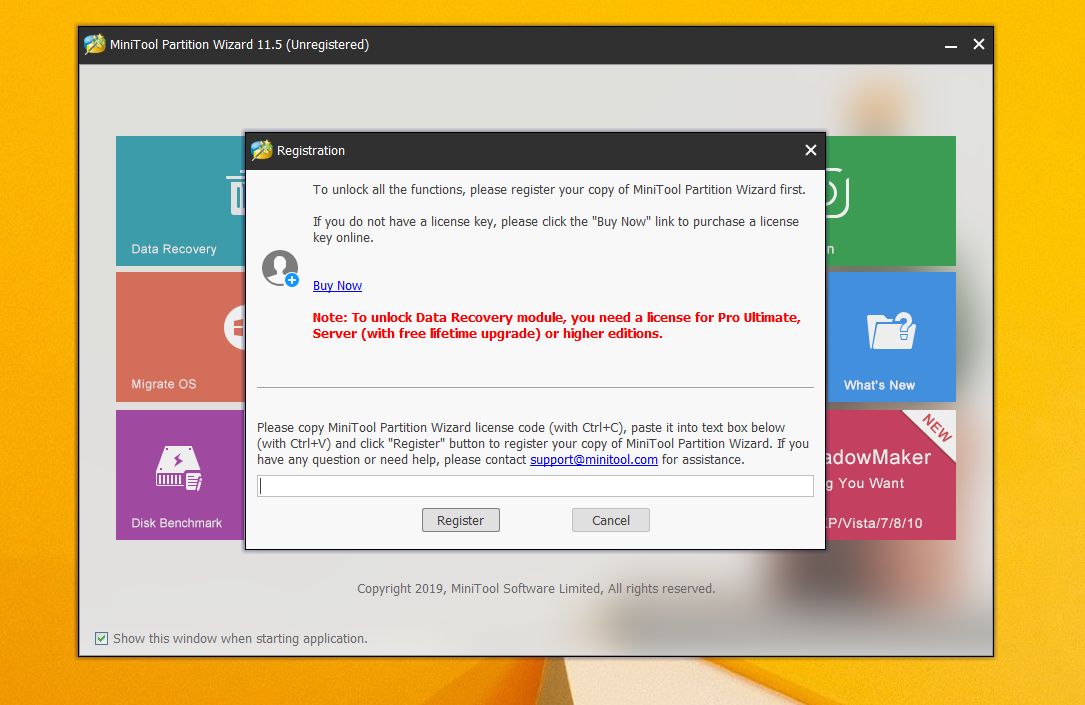Click the add-user avatar icon in the dialog
This screenshot has height=705, width=1085.
point(279,268)
